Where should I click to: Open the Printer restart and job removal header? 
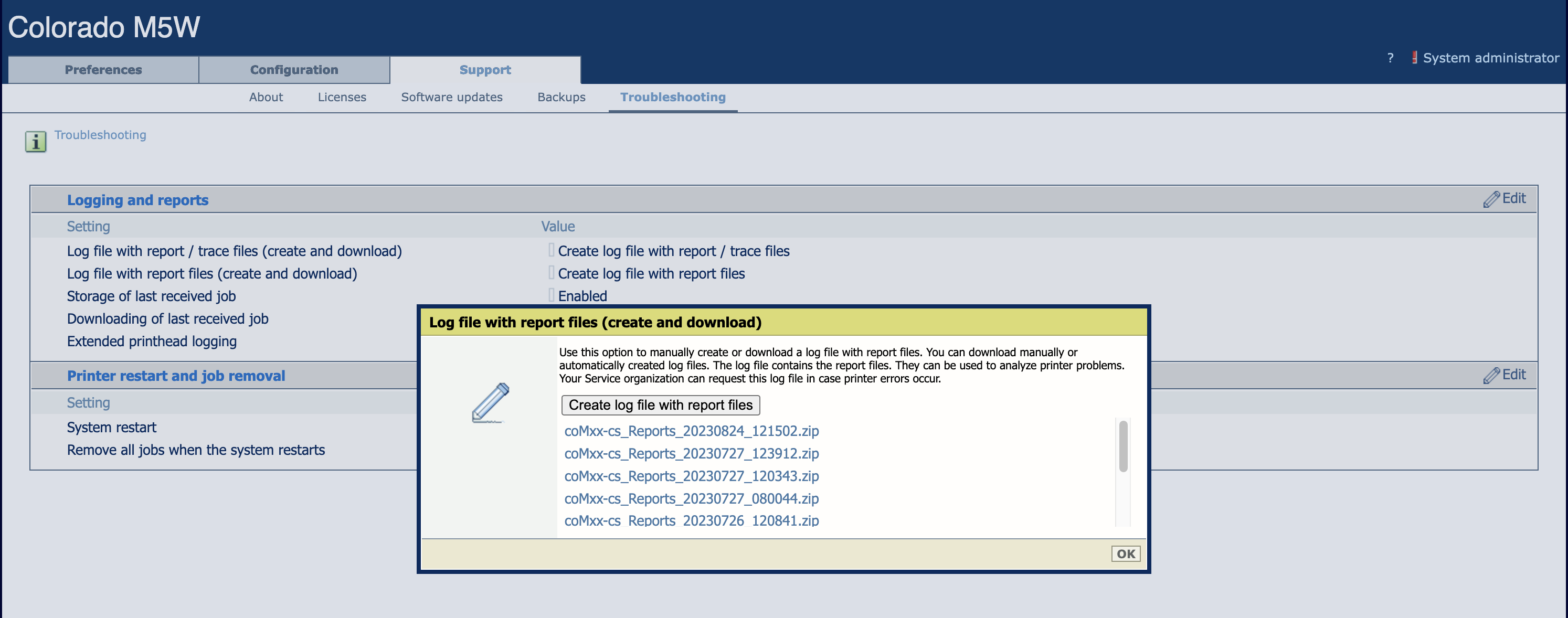(x=176, y=376)
